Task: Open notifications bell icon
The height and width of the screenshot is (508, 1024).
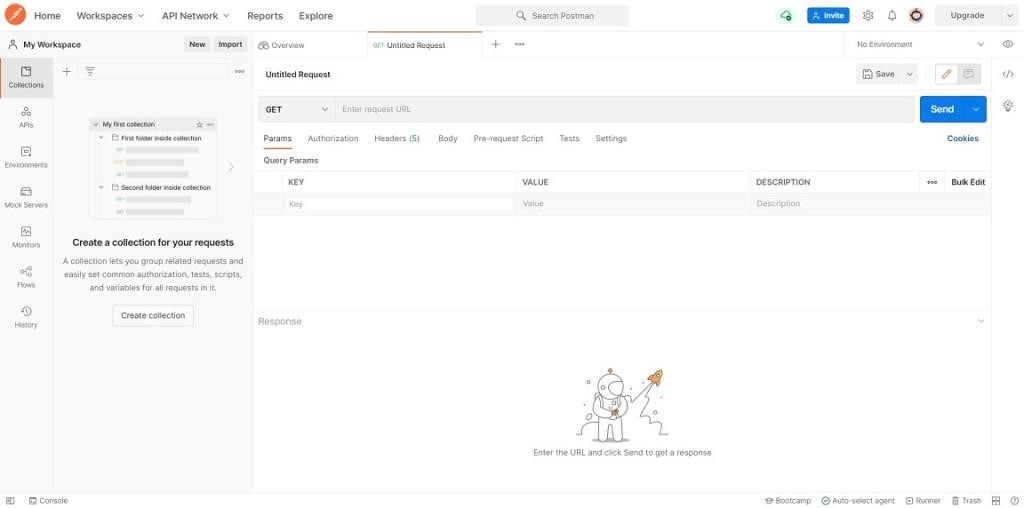Action: (892, 16)
